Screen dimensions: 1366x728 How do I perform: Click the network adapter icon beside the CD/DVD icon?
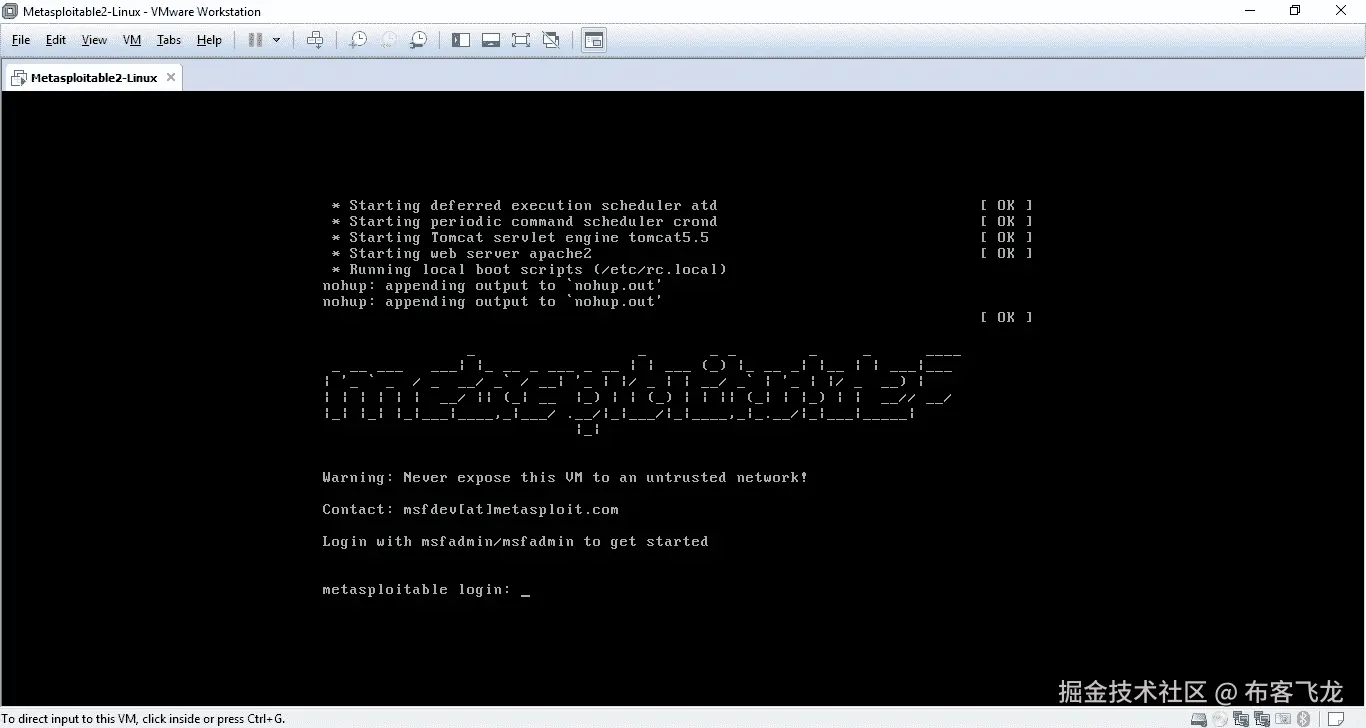[x=1241, y=718]
